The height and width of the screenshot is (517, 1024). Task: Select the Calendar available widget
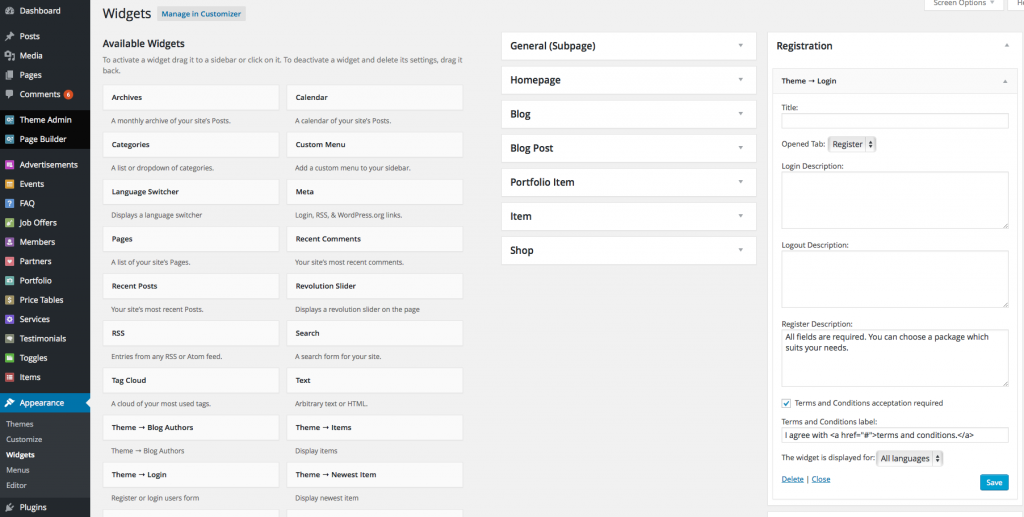tap(375, 97)
